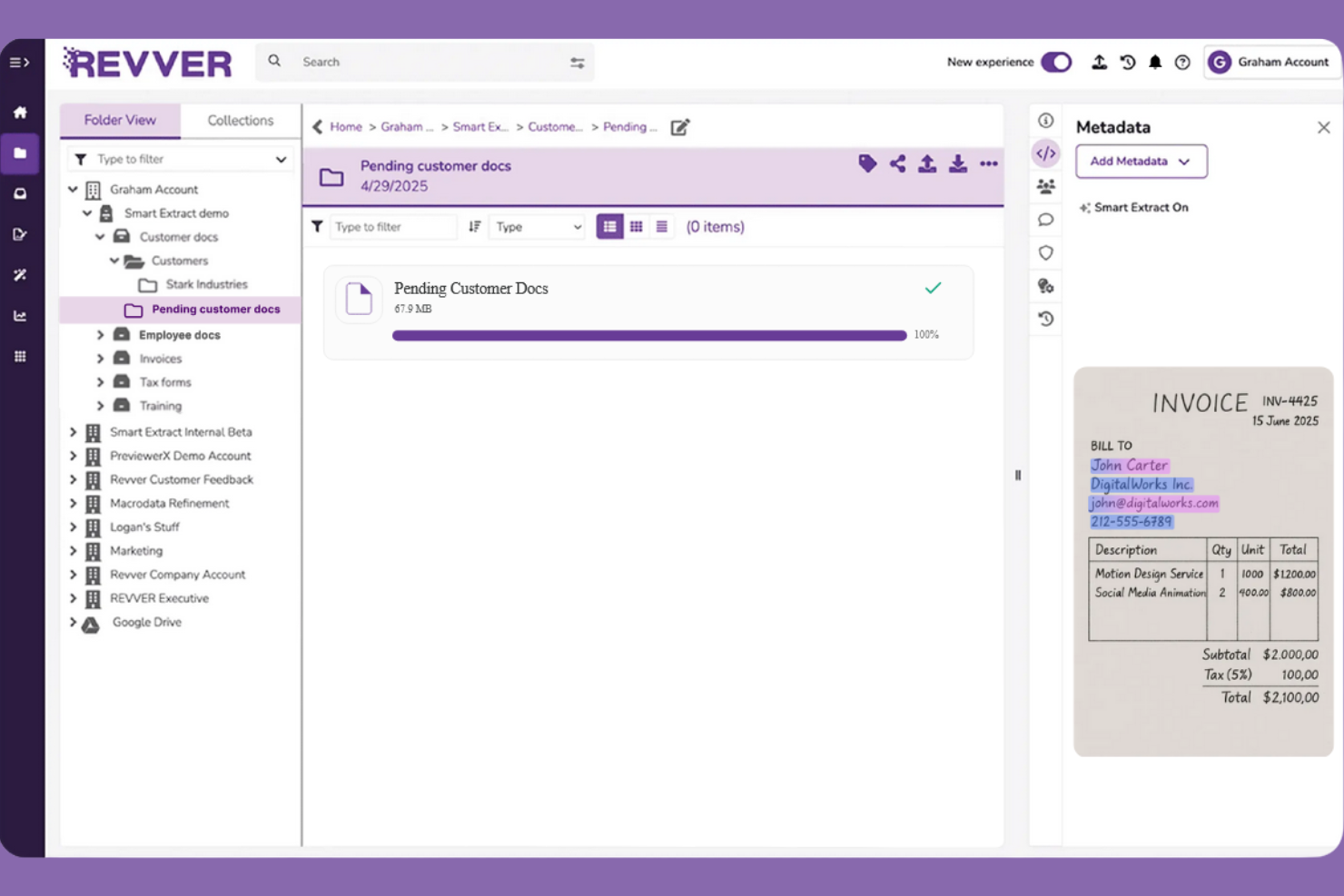Expand the Tax forms drawer
The image size is (1344, 896).
click(x=100, y=382)
